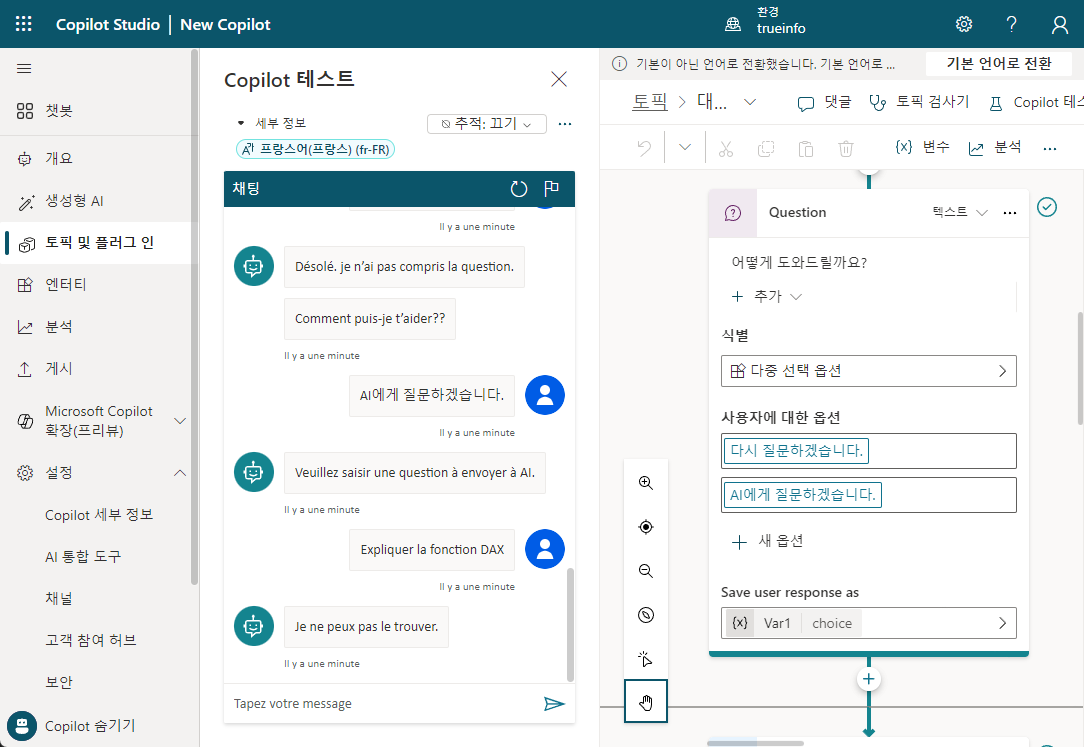Click the Question node icon

733,213
